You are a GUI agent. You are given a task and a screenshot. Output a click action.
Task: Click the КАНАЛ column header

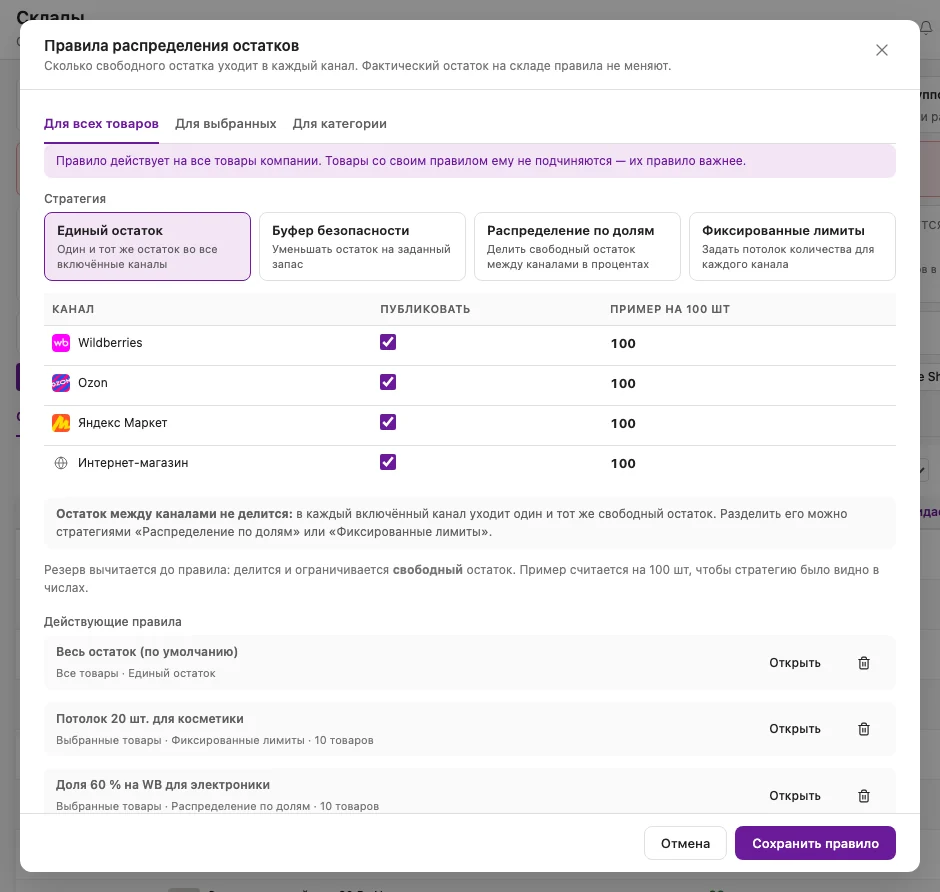coord(73,309)
